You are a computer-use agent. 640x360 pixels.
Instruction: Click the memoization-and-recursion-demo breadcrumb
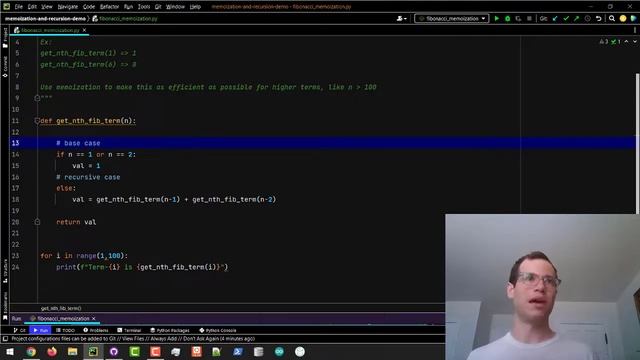pyautogui.click(x=45, y=18)
